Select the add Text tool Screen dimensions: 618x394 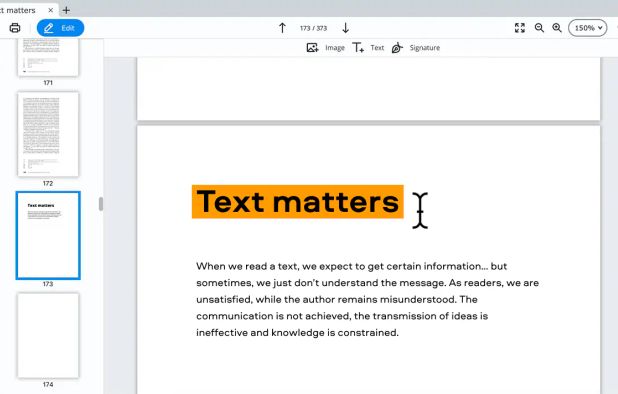click(x=368, y=48)
